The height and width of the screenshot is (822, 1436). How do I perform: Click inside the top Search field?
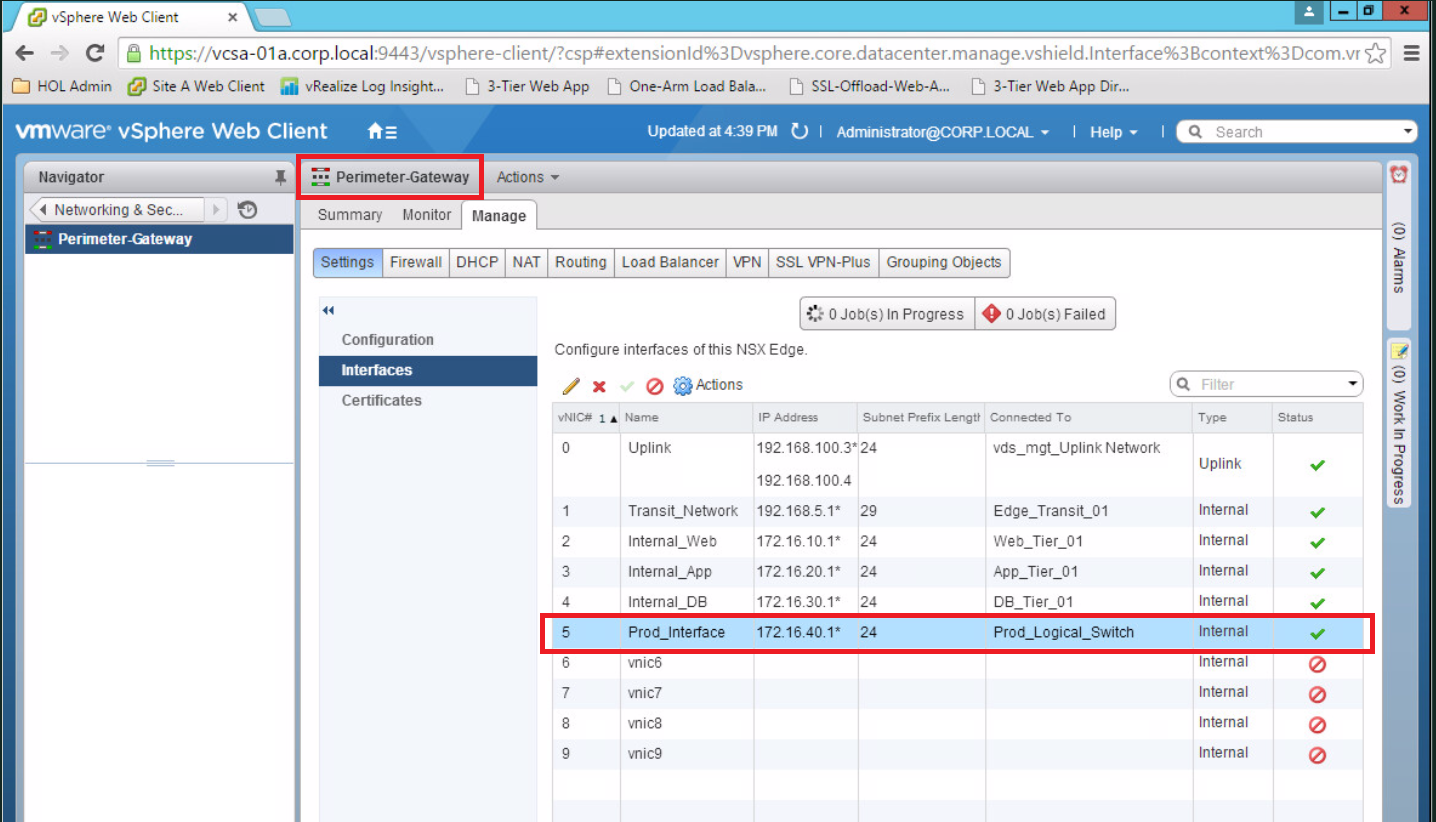click(1299, 132)
